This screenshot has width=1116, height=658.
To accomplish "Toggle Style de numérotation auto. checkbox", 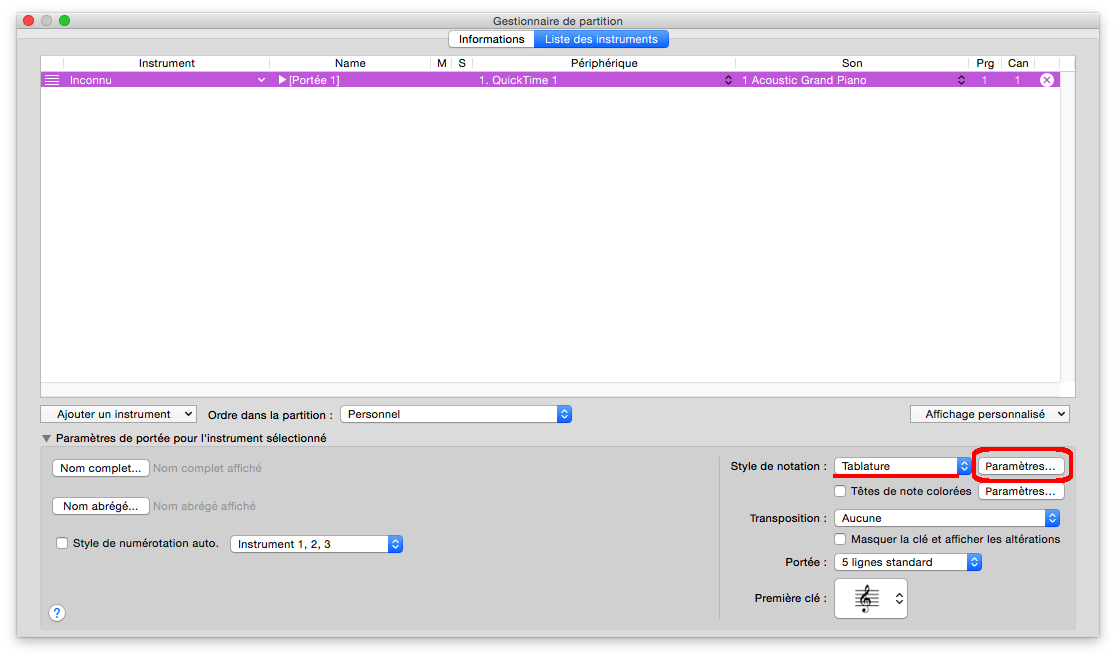I will tap(62, 544).
